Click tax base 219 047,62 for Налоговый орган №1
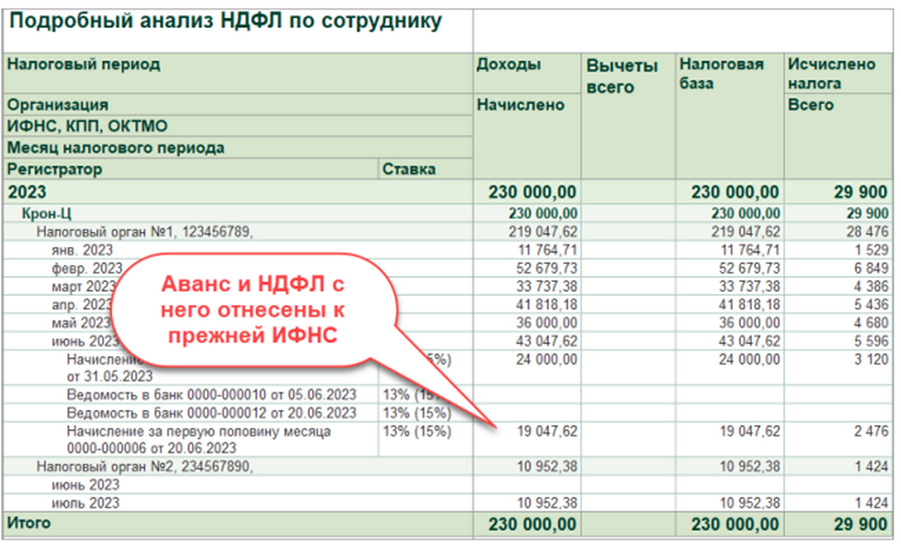This screenshot has width=901, height=547. tap(745, 232)
